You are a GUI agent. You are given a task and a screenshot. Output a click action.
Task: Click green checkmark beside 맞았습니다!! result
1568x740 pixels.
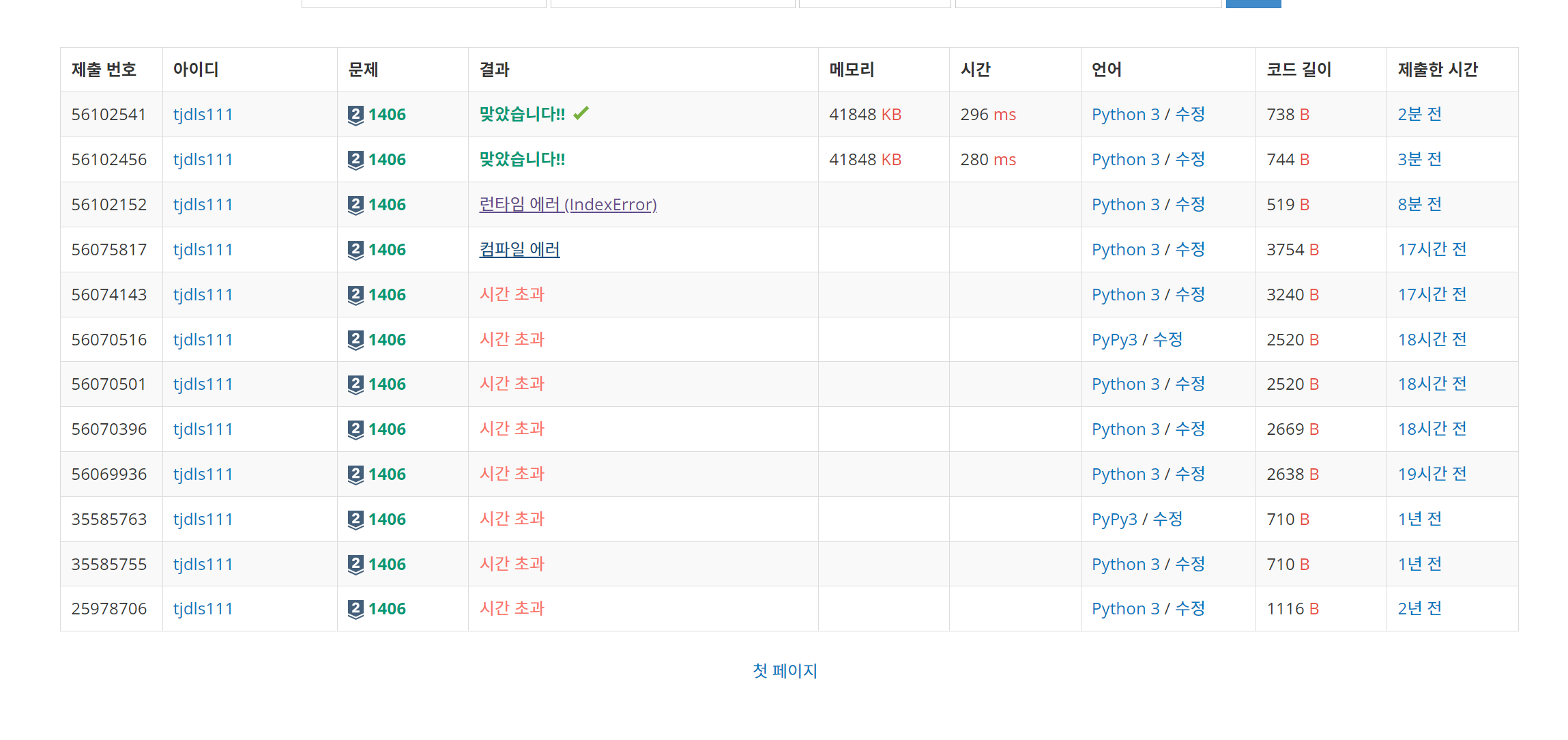[581, 113]
